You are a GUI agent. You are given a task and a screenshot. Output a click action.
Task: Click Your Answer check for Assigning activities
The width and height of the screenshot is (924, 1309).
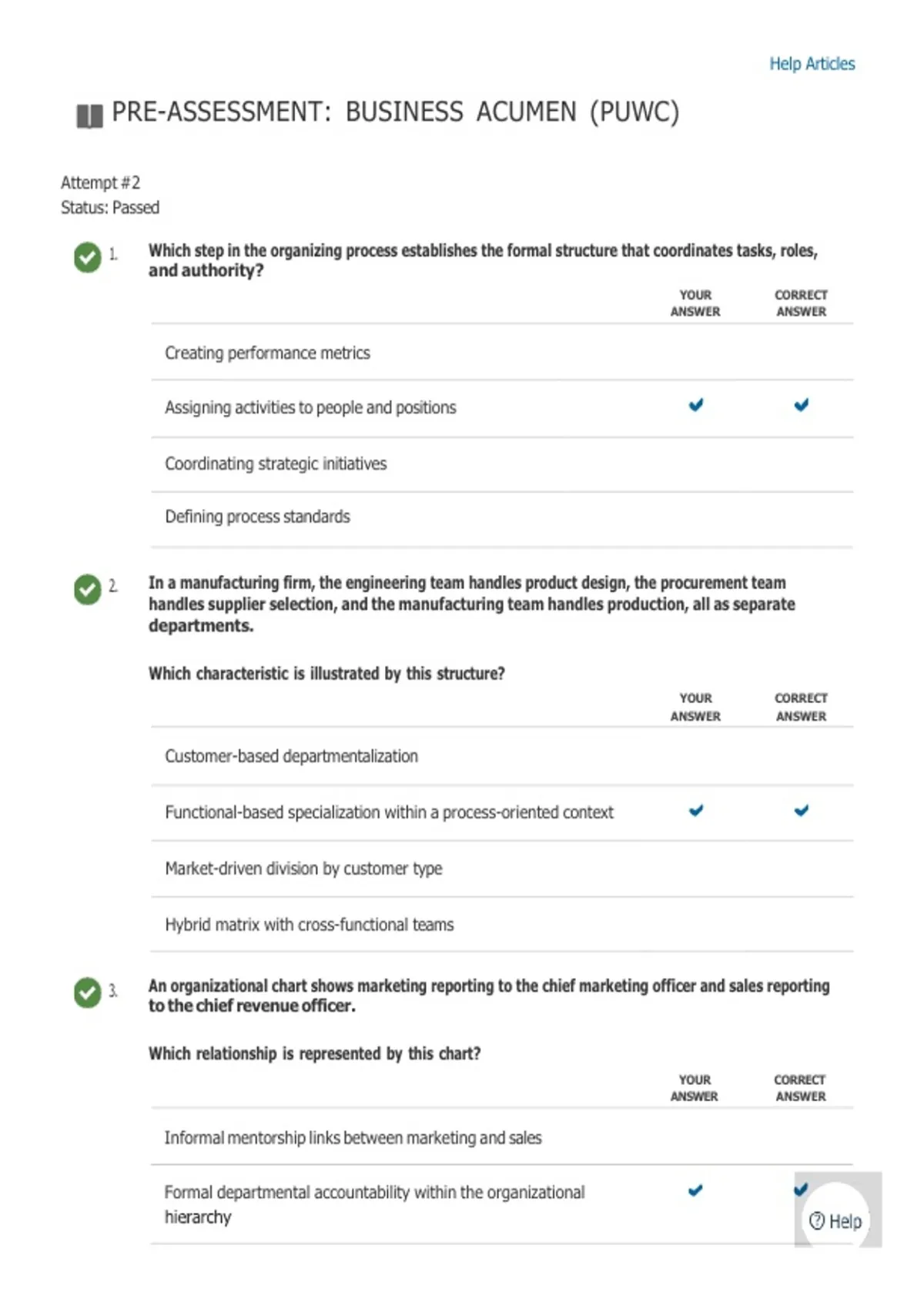pos(695,405)
